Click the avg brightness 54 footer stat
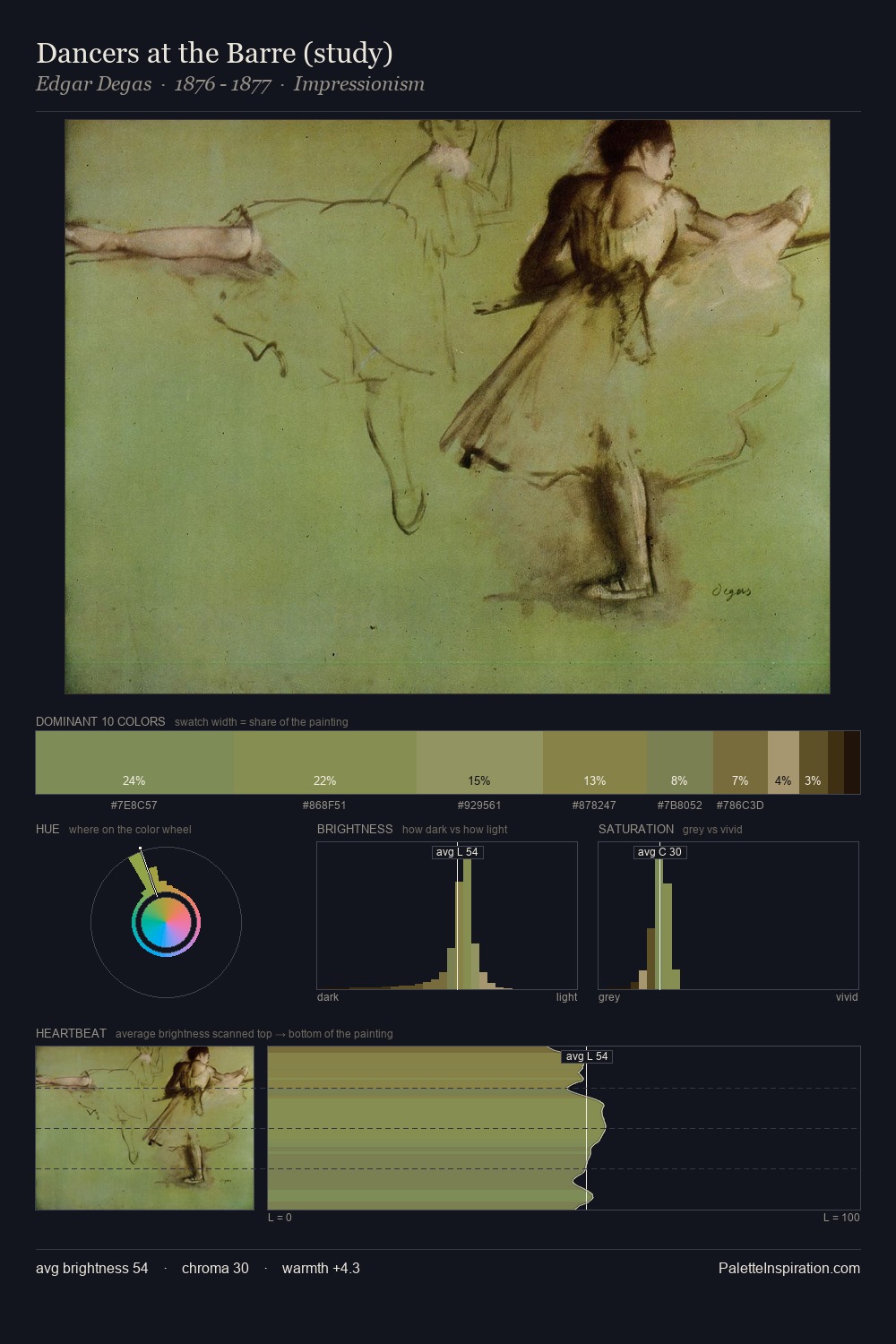Screen dimensions: 896x1344 [92, 1268]
